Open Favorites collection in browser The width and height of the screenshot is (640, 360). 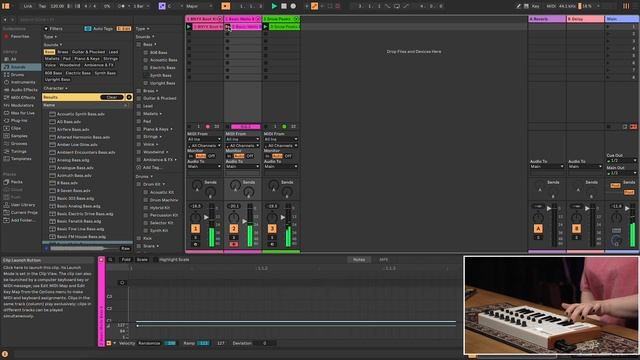(20, 36)
